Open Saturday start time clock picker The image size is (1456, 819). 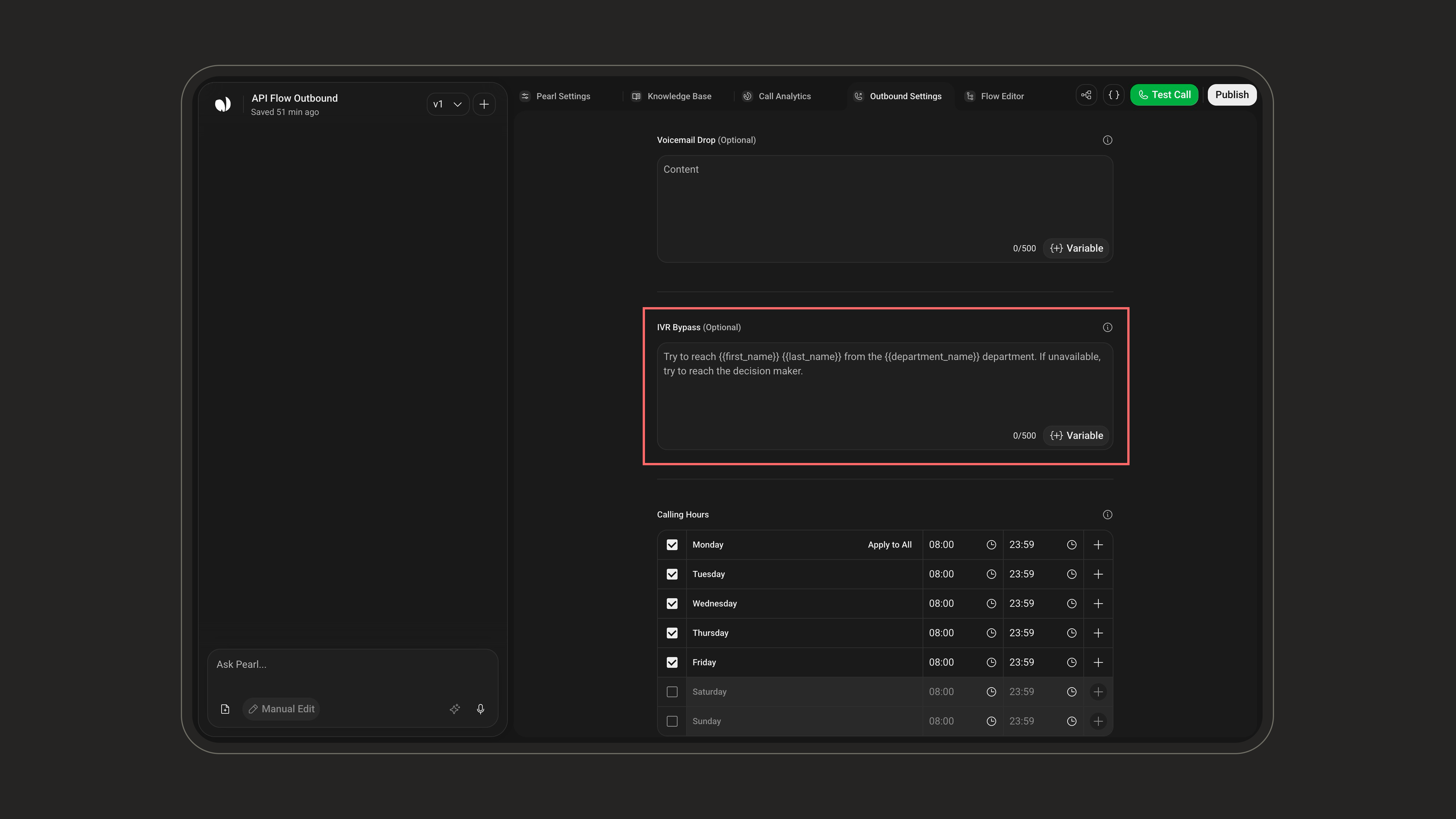991,692
